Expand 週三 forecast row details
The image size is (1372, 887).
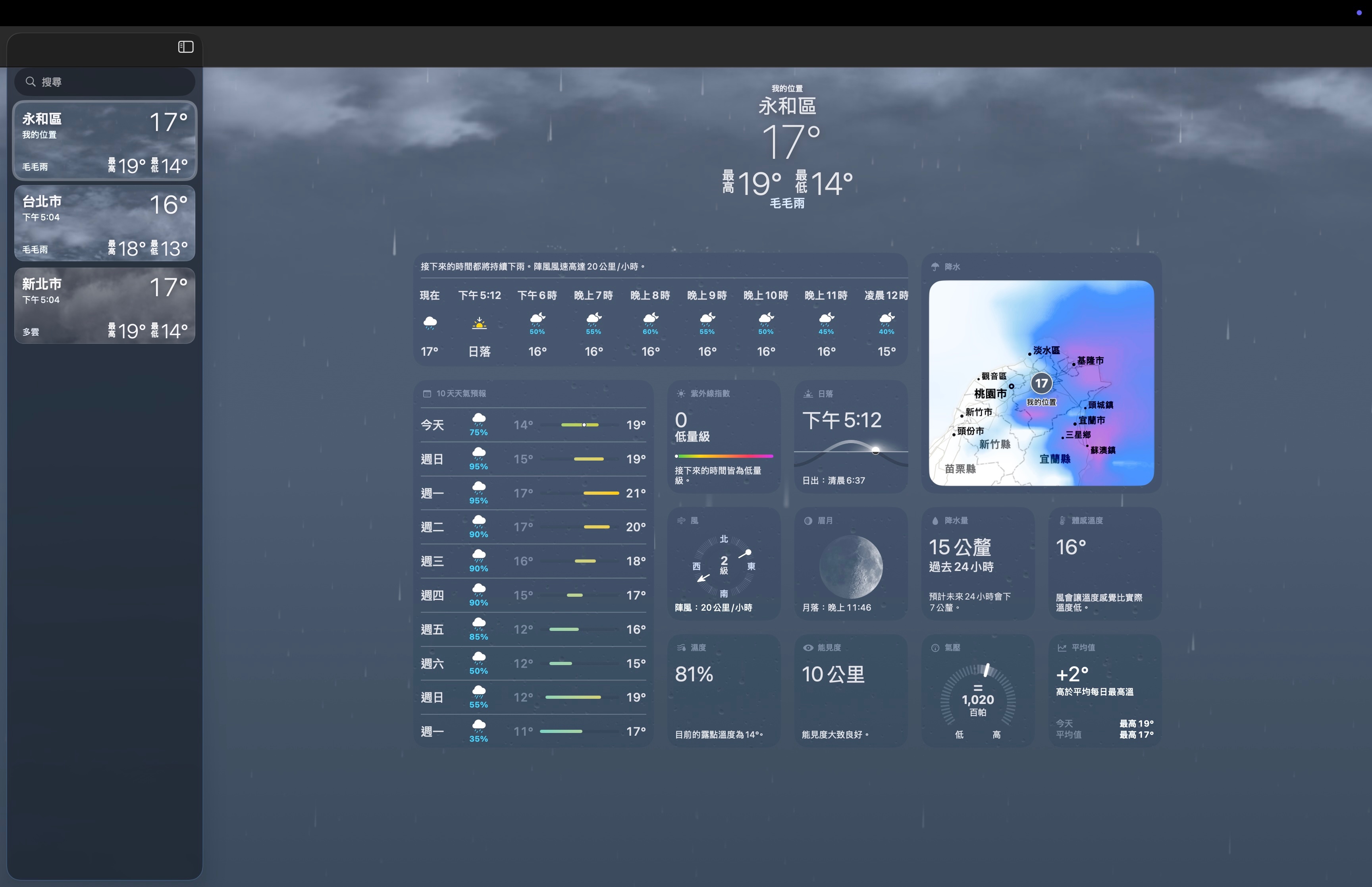coord(533,561)
